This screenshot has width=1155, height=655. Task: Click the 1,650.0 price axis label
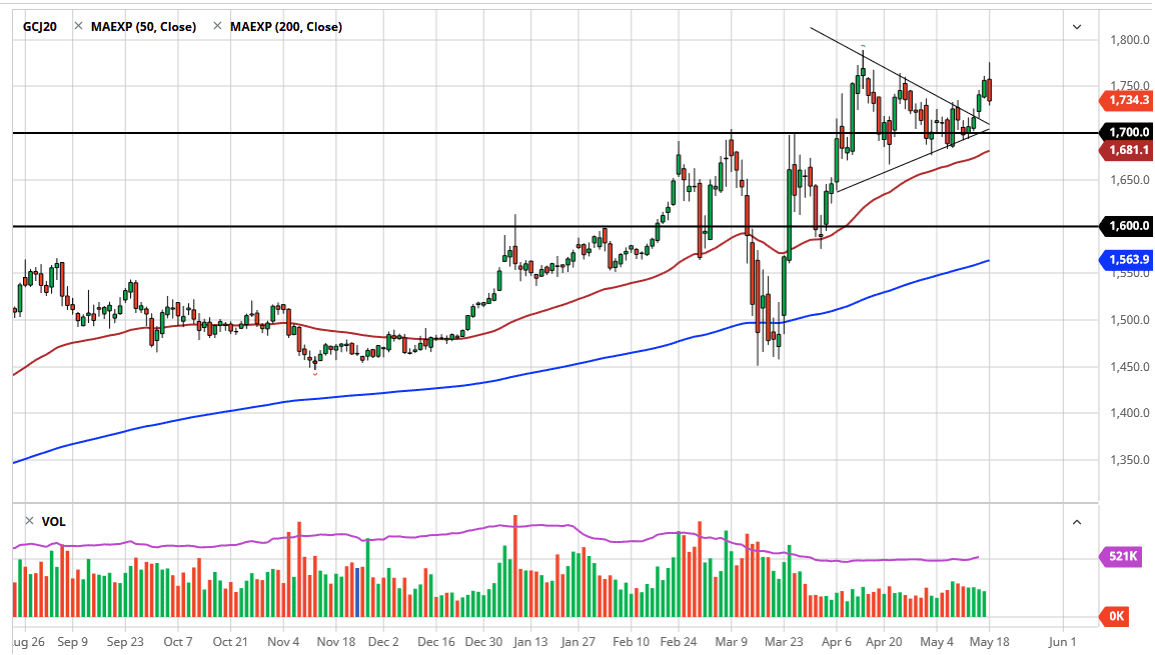[x=1129, y=180]
